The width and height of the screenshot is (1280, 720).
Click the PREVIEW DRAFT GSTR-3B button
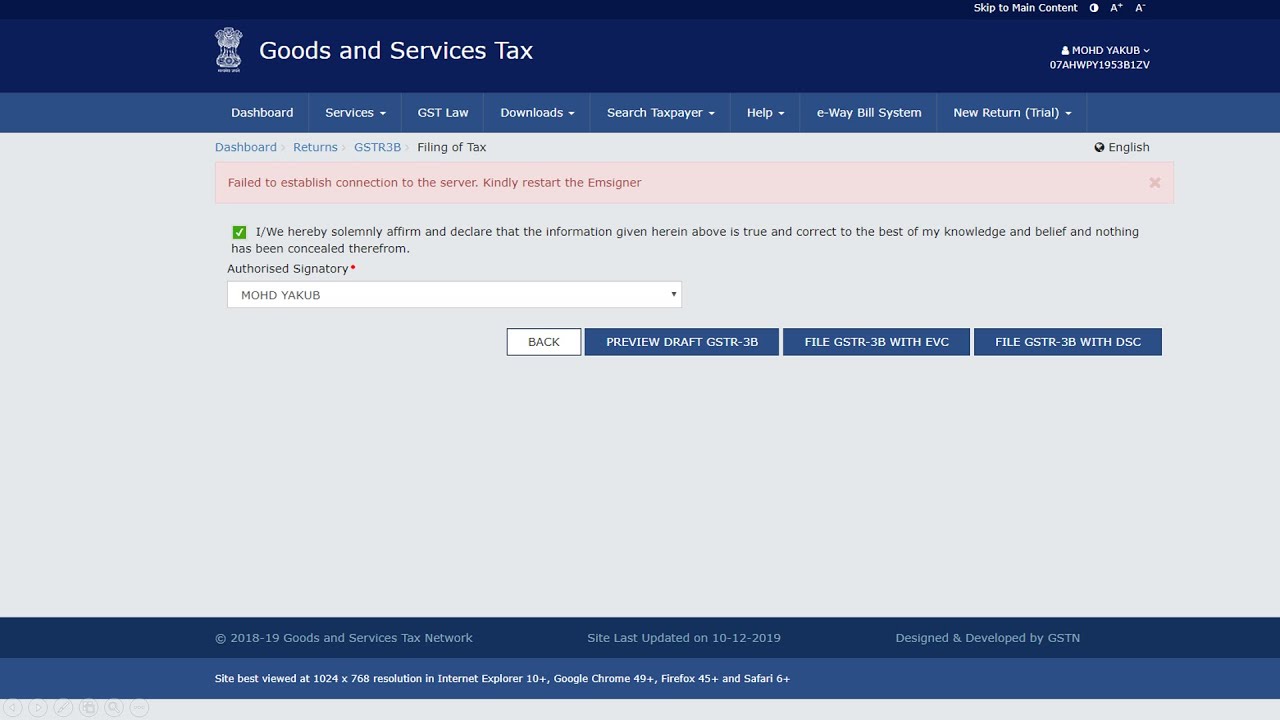[681, 342]
